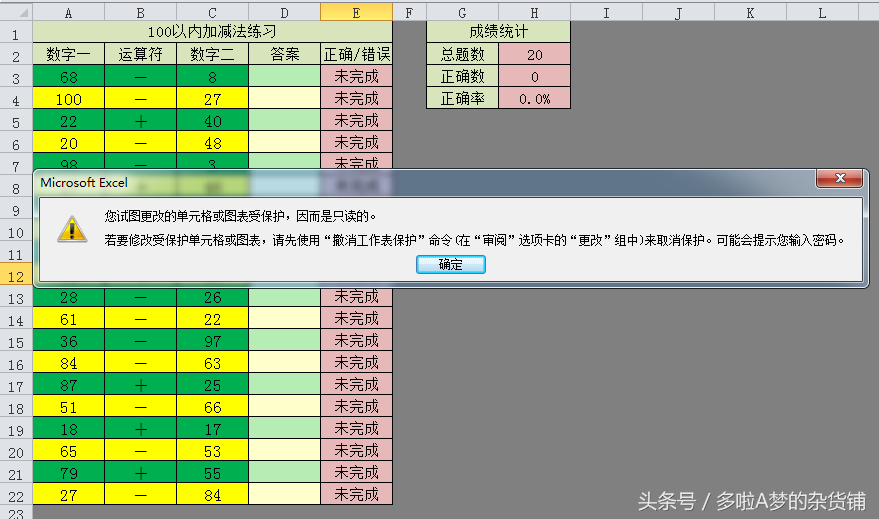Click 未完成 status cell in row 3
This screenshot has width=879, height=519.
coord(356,76)
